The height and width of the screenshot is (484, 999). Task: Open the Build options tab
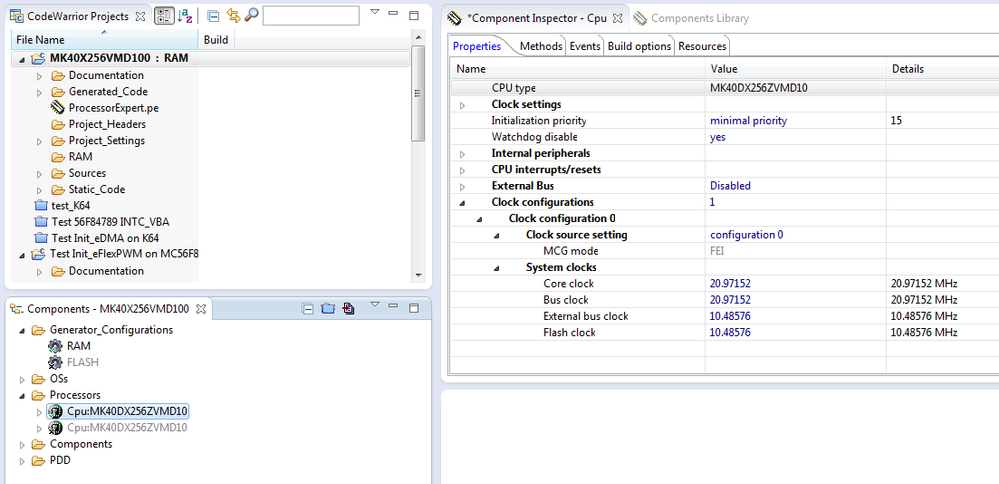click(639, 46)
